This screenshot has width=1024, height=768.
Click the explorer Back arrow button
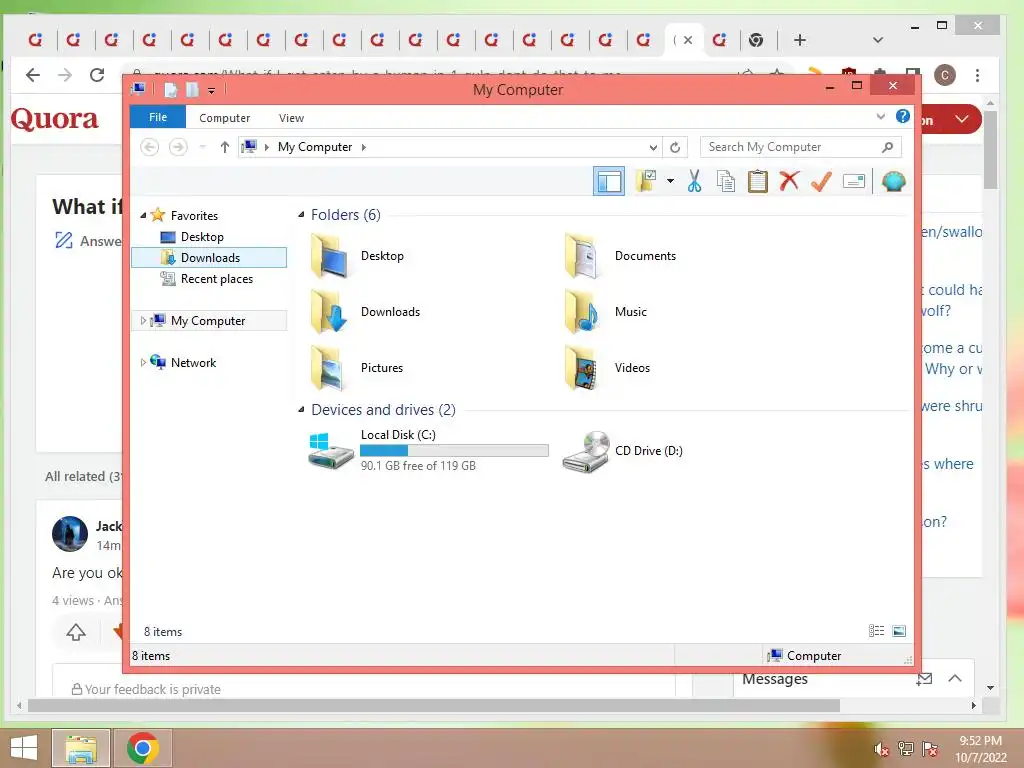click(x=150, y=147)
